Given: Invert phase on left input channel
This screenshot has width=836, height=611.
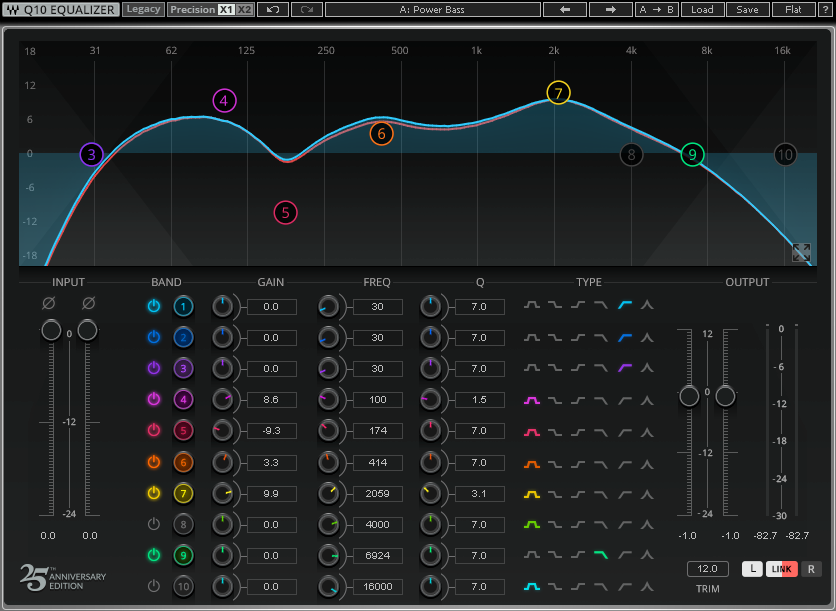Looking at the screenshot, I should point(48,303).
